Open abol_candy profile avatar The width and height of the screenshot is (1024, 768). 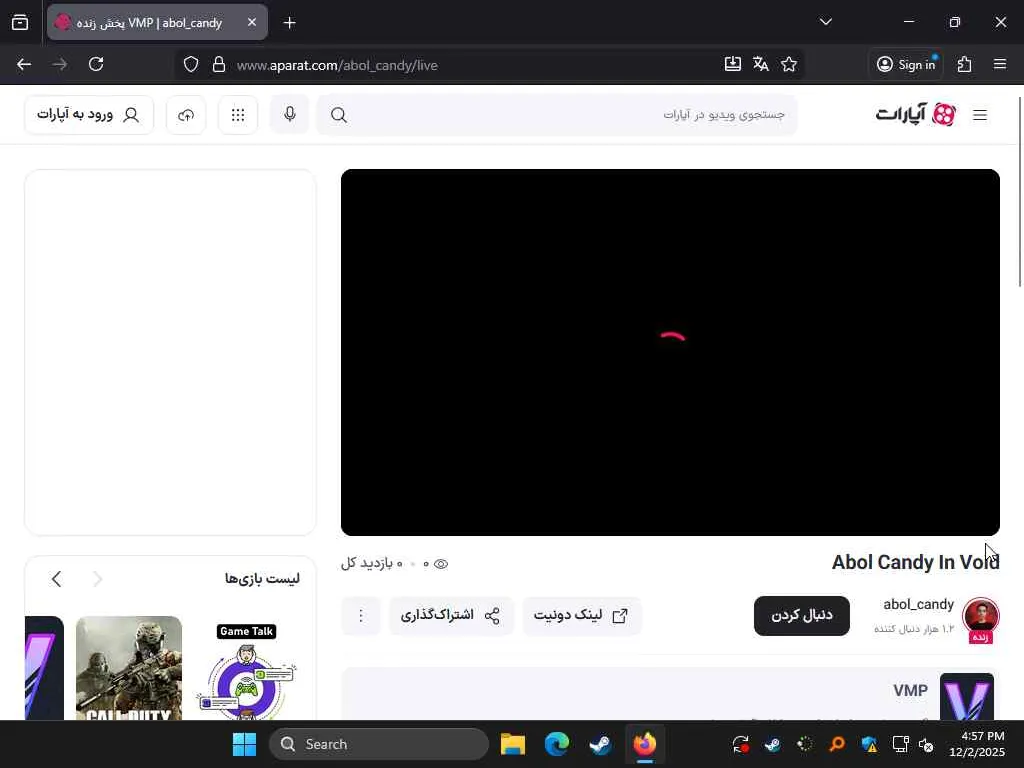980,615
